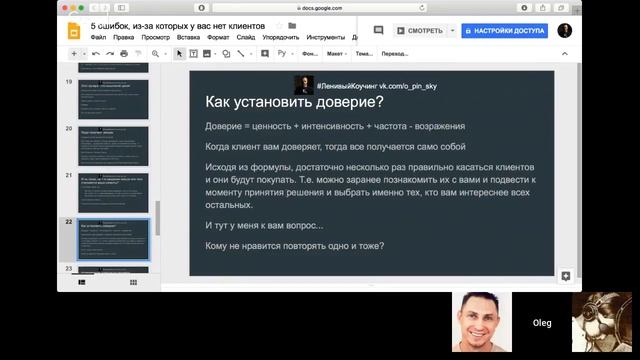
Task: Click the line starting 'Доверие = ценность'
Action: click(x=335, y=126)
